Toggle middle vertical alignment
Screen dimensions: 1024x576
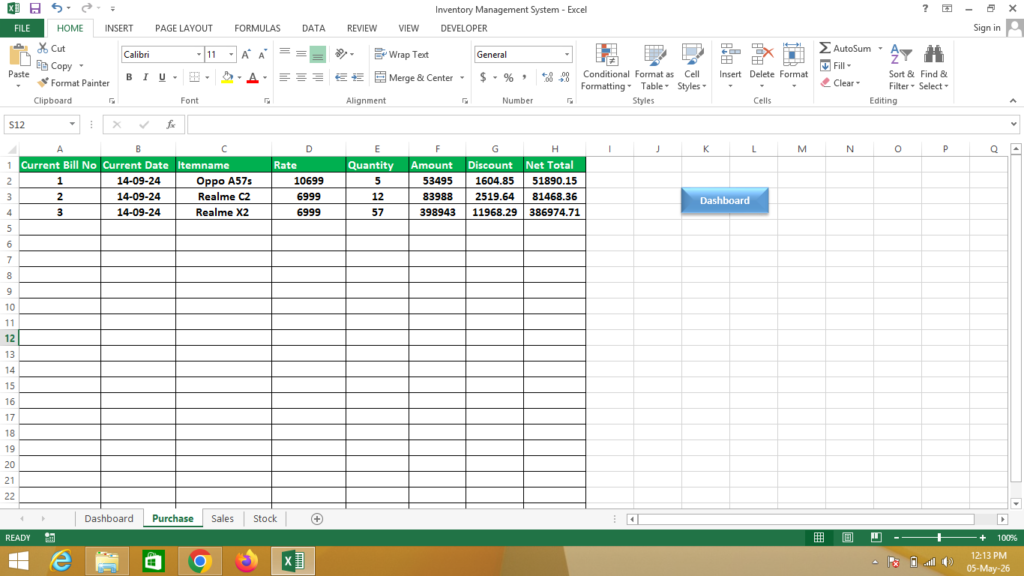coord(301,54)
